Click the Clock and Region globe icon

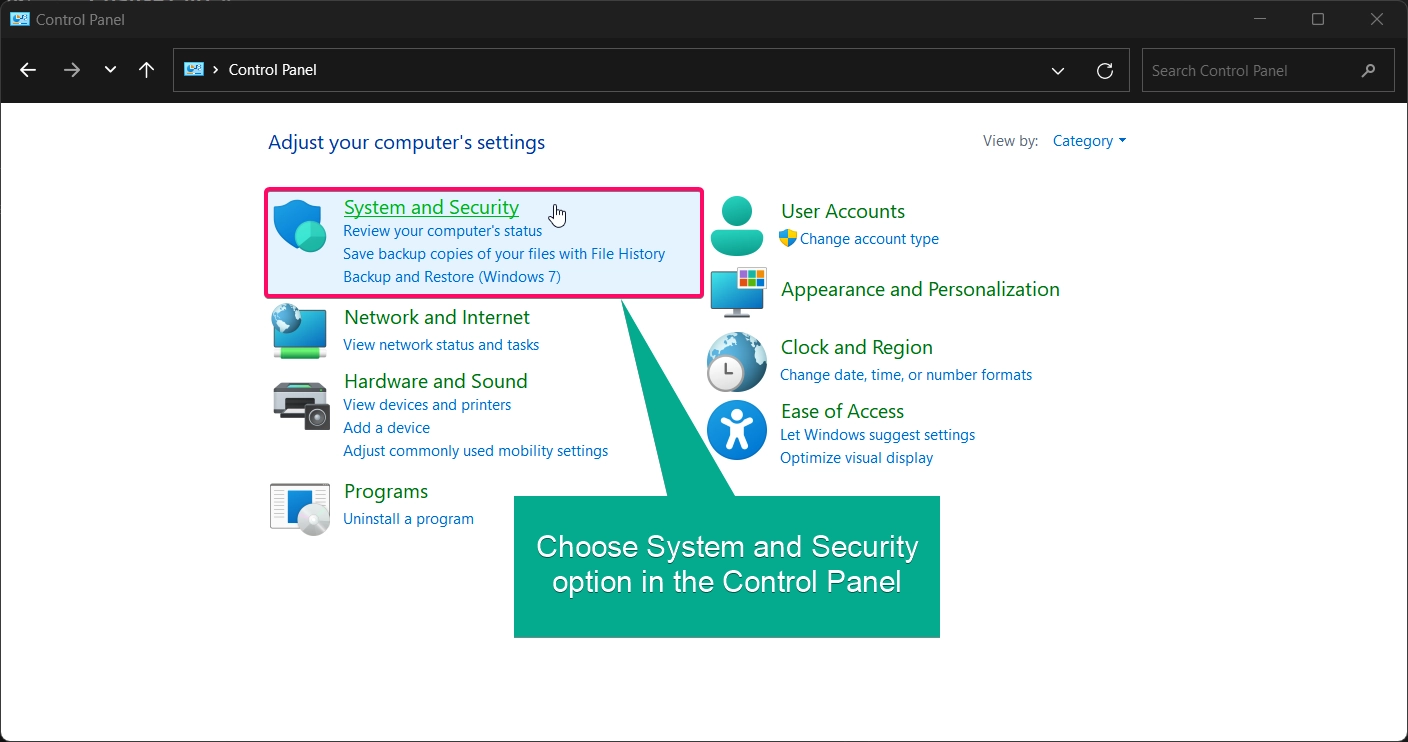[737, 361]
